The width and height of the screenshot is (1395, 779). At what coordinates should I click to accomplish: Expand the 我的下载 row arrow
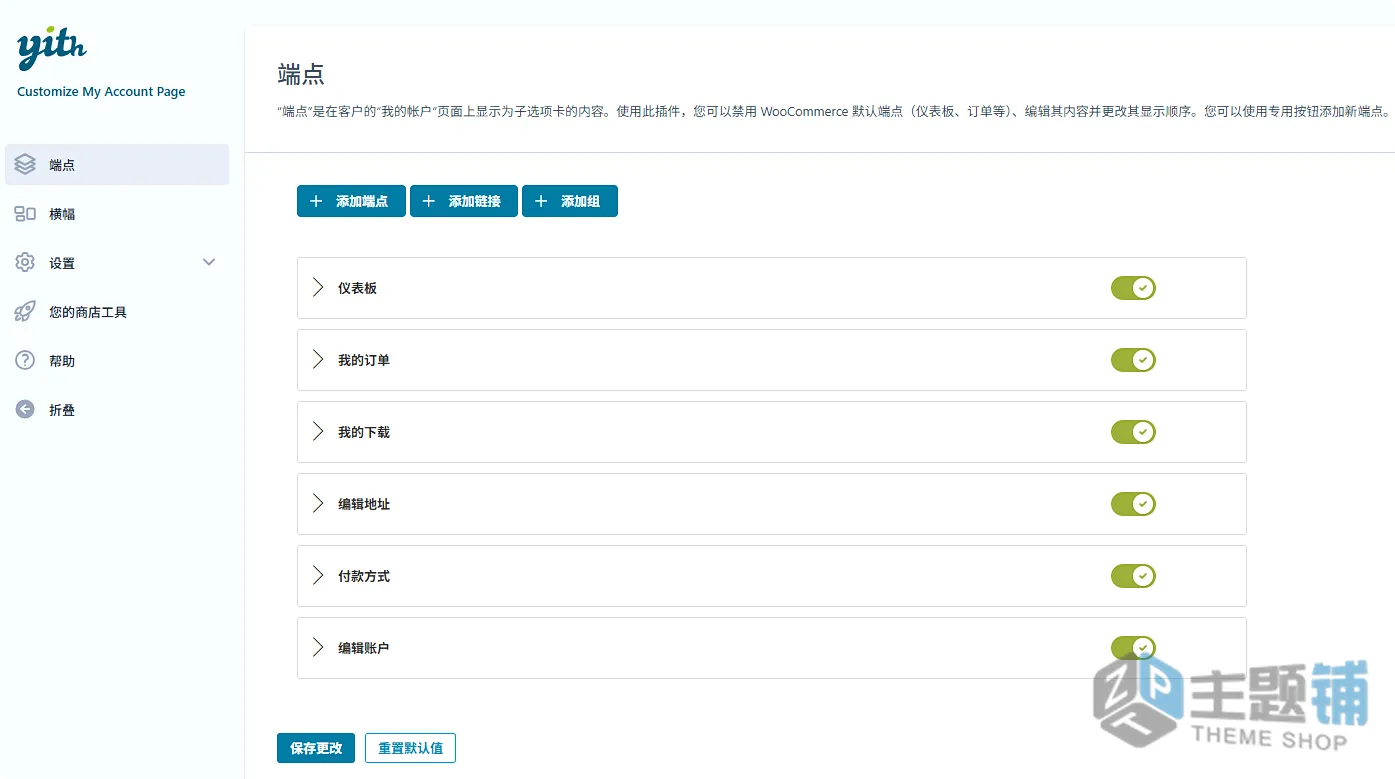pyautogui.click(x=318, y=432)
